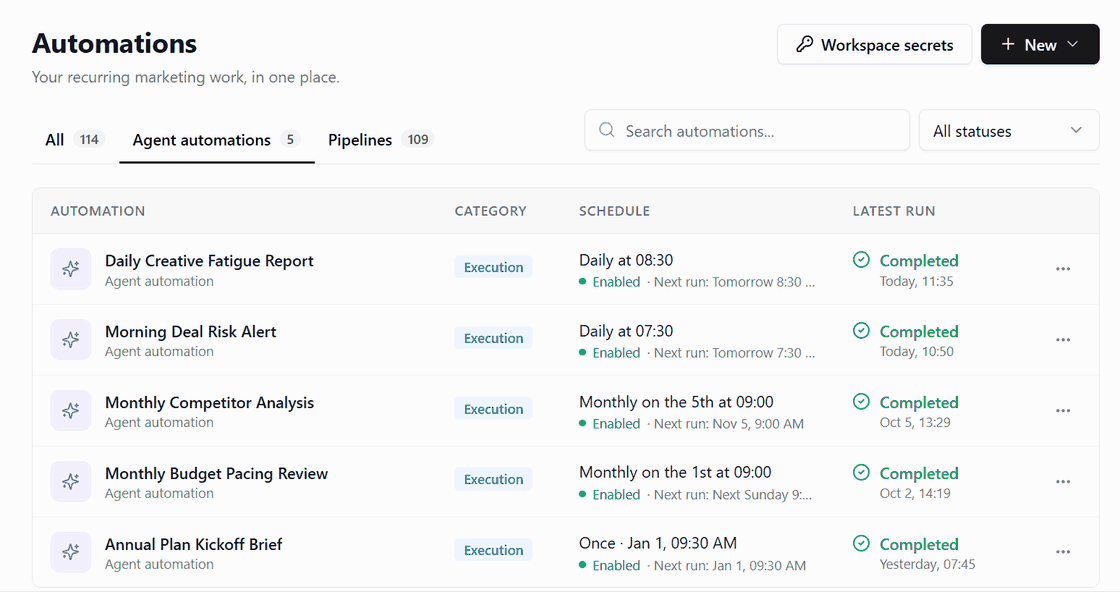The height and width of the screenshot is (592, 1120).
Task: Click the Execution tag for Monthly Competitor Analysis
Action: pos(494,408)
